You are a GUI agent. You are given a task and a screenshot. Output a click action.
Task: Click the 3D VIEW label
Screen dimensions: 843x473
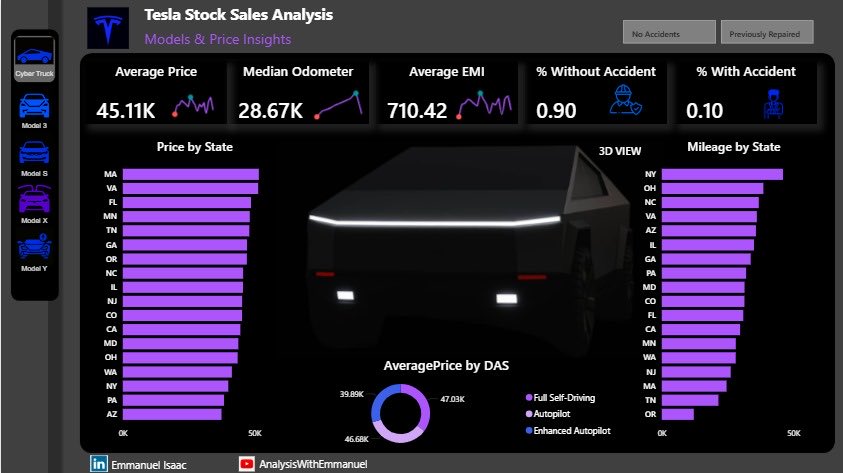pos(620,151)
